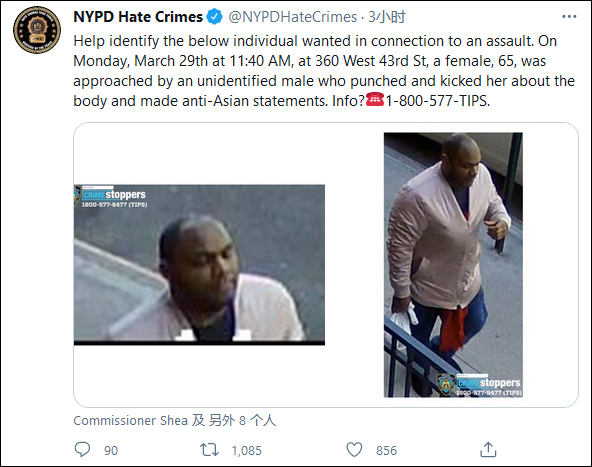
Task: Retweet using the retweet arrows icon
Action: 209,450
